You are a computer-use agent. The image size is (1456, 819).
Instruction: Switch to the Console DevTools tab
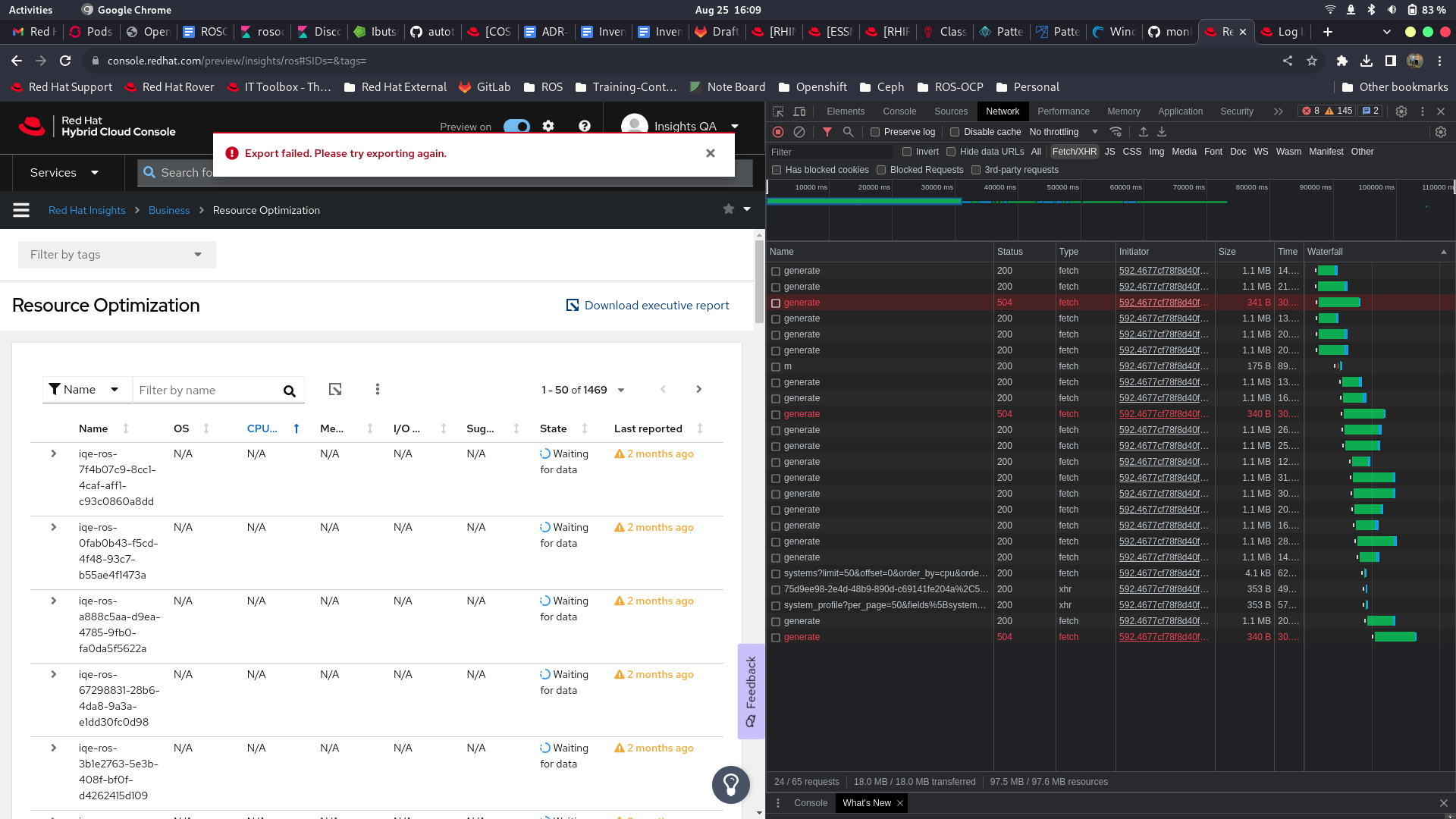899,111
